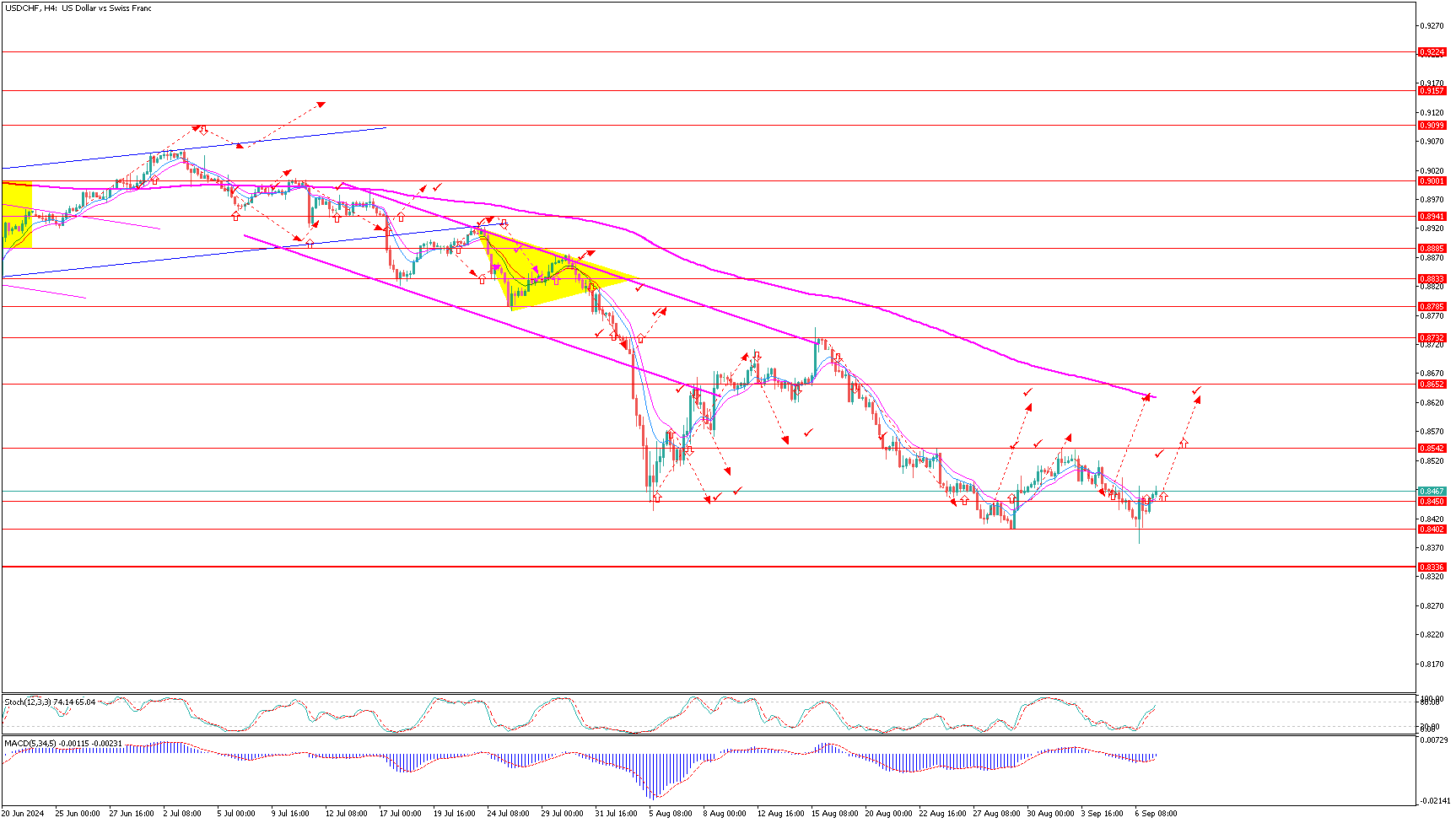1456x823 pixels.
Task: Click the 0.8420 price axis tick
Action: point(1432,519)
